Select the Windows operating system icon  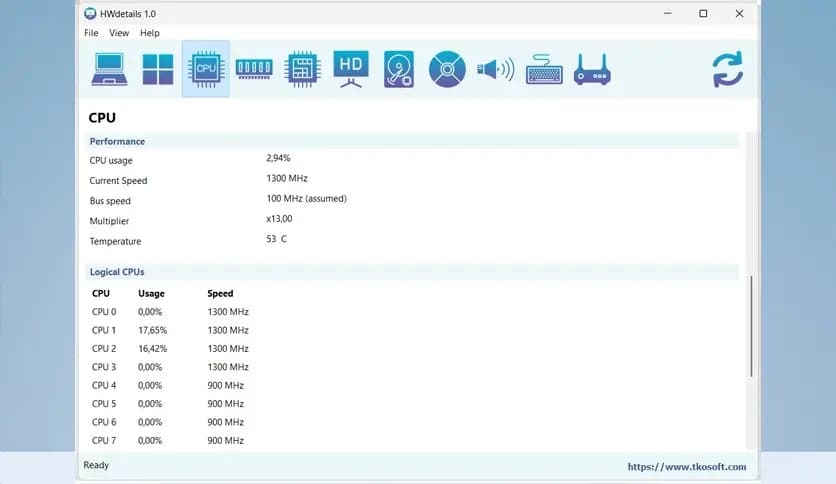point(158,69)
